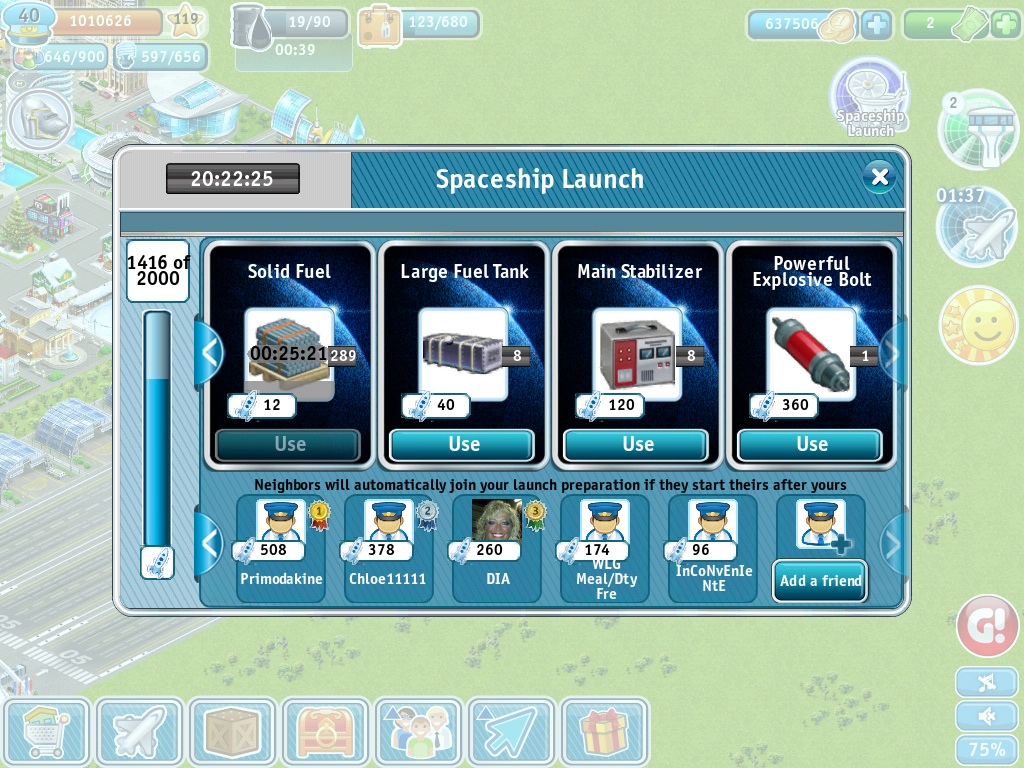Screen dimensions: 1024x768
Task: Tap the fuel barrel icon
Action: pos(251,27)
